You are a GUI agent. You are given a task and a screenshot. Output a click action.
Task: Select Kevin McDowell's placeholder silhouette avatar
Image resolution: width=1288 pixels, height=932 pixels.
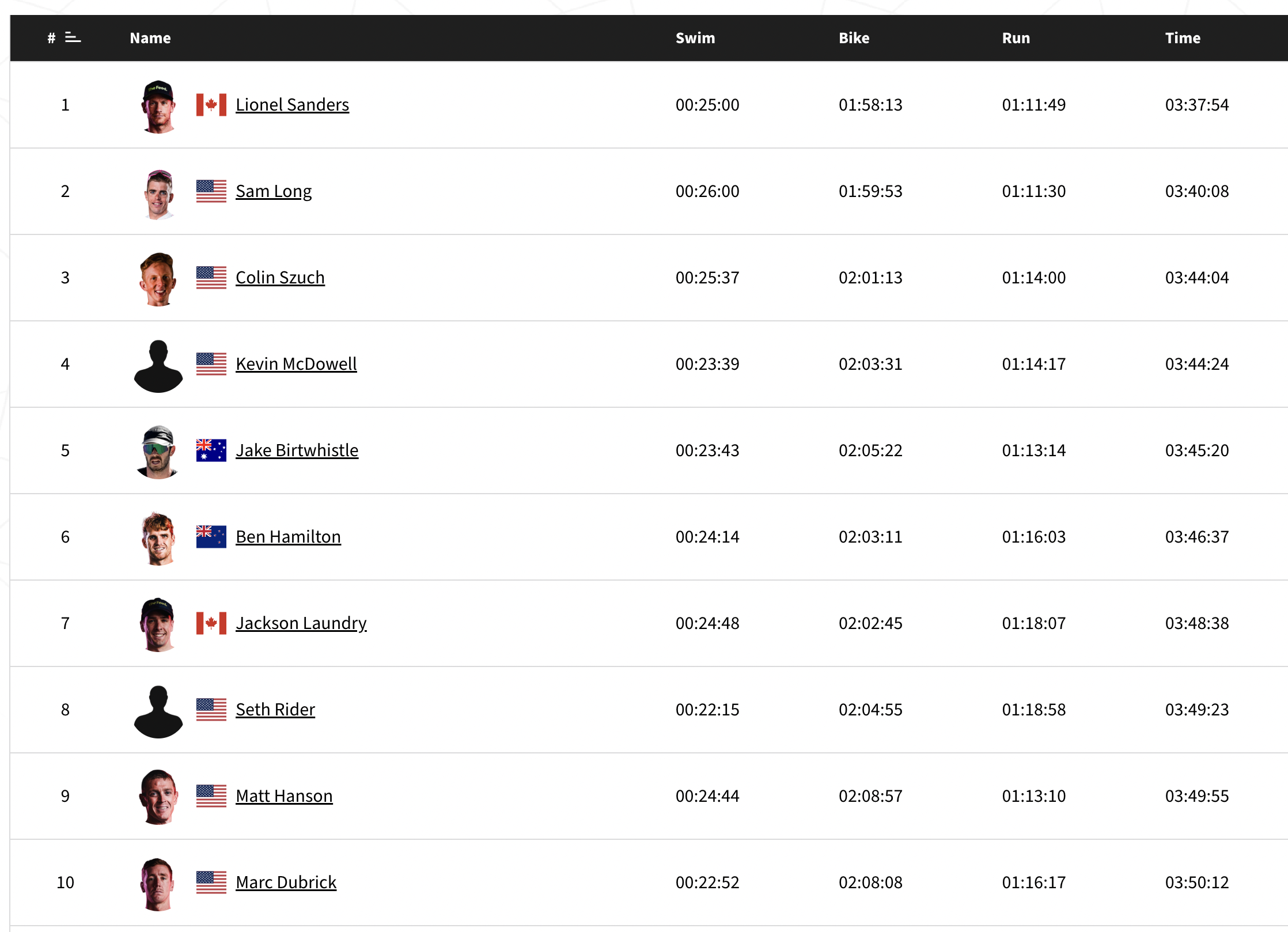158,366
